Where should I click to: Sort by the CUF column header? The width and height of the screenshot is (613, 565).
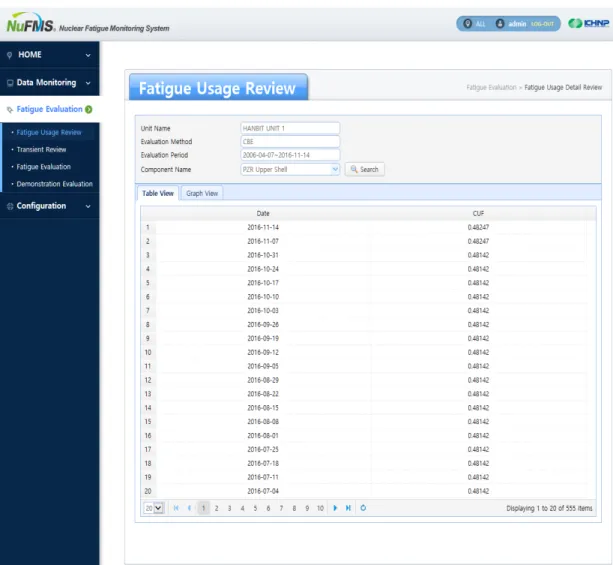tap(478, 213)
